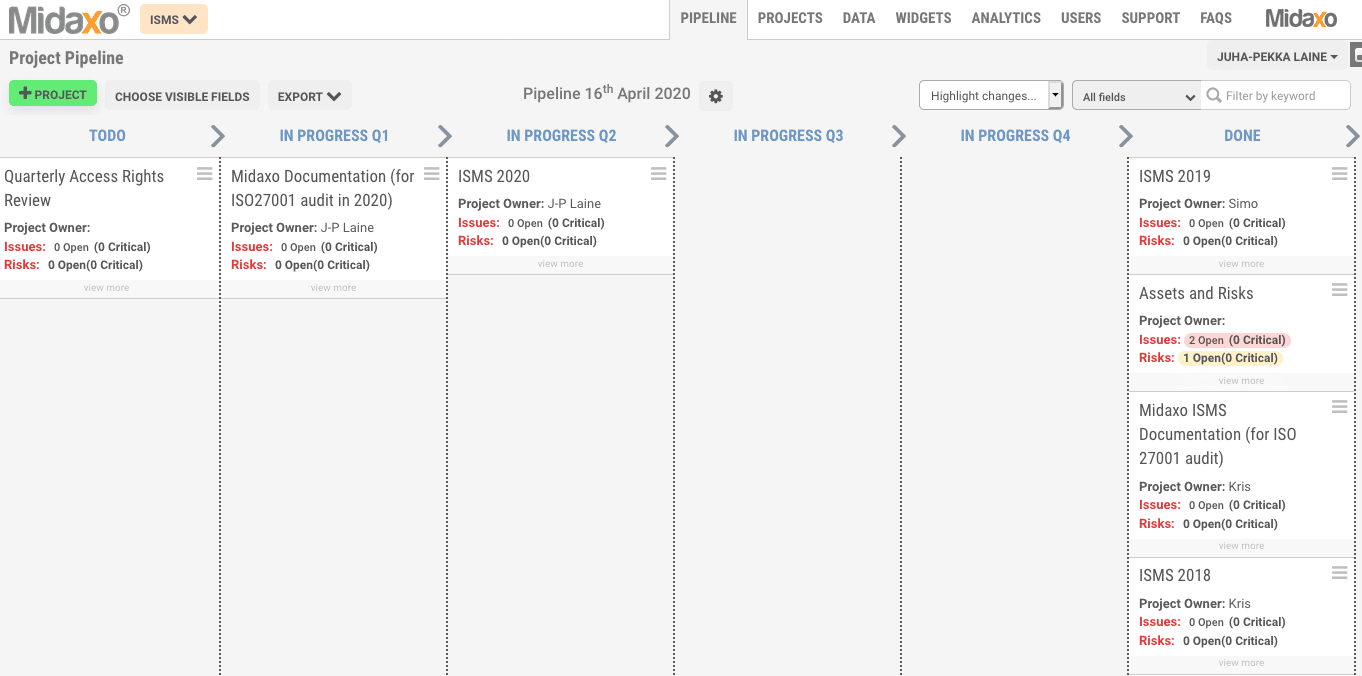Screen dimensions: 1362x676
Task: Click chevron arrow after DONE column
Action: (1353, 136)
